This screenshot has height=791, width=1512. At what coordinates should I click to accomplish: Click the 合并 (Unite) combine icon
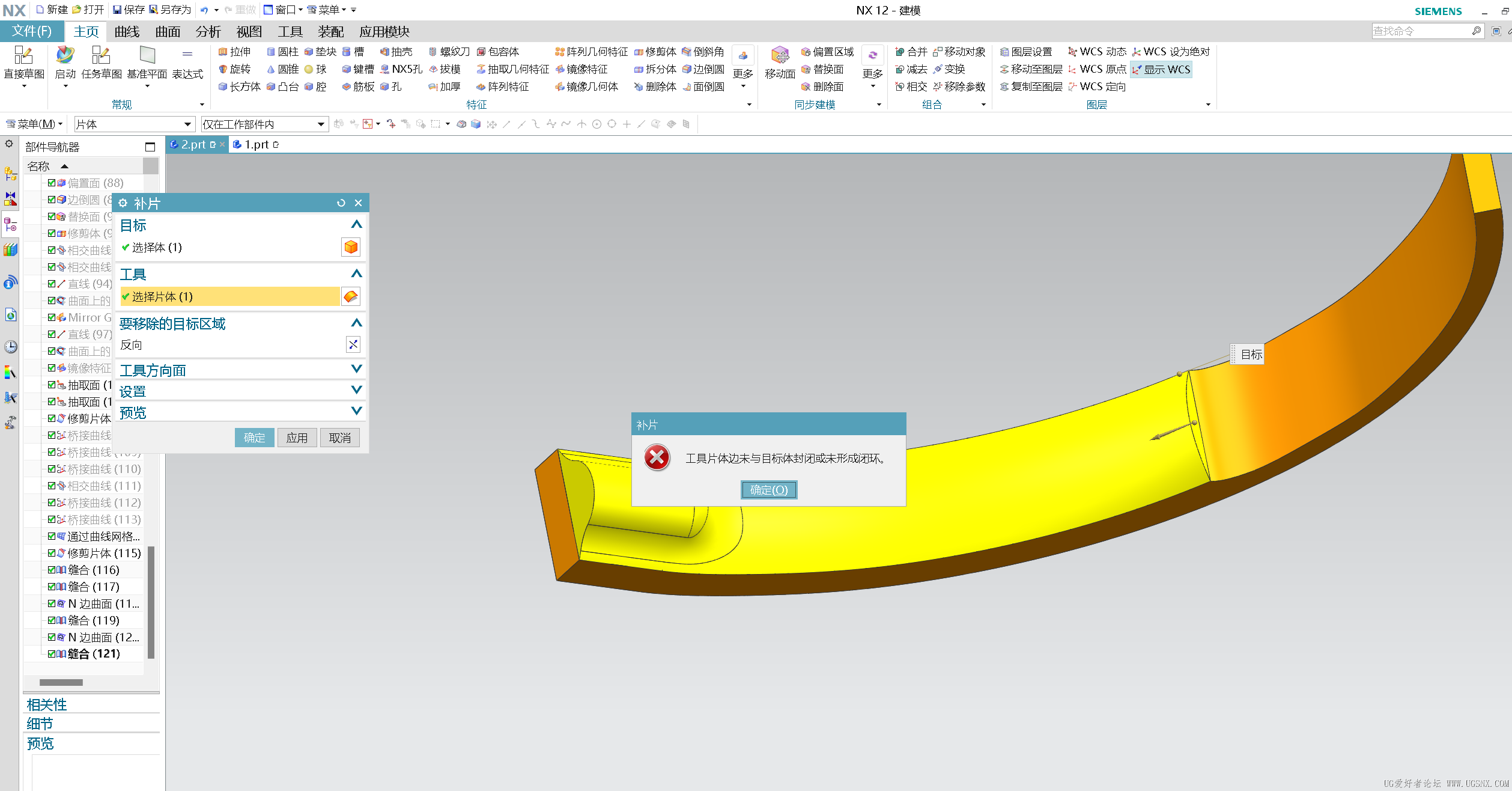click(x=900, y=52)
